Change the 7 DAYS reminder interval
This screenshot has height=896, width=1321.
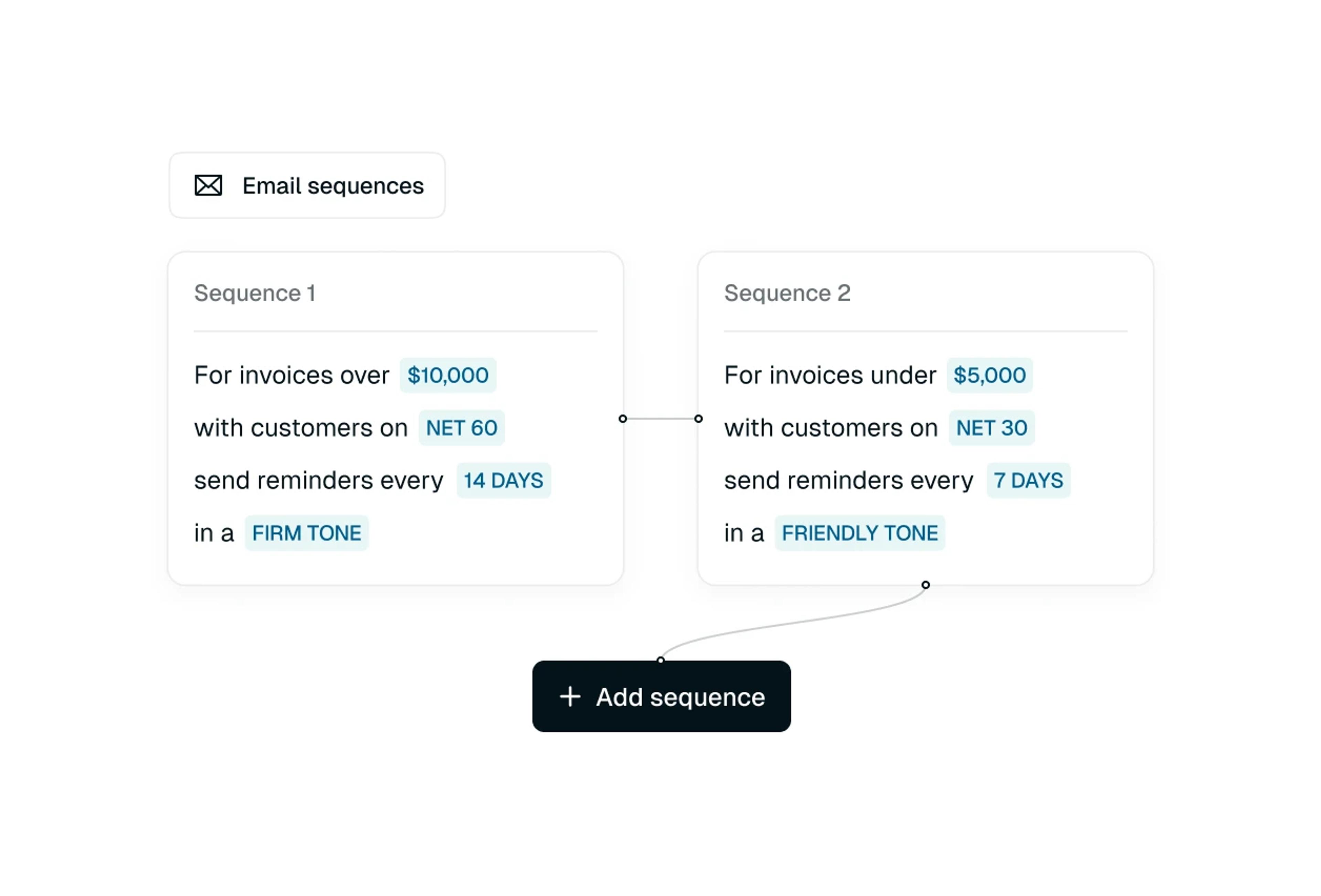point(1028,481)
